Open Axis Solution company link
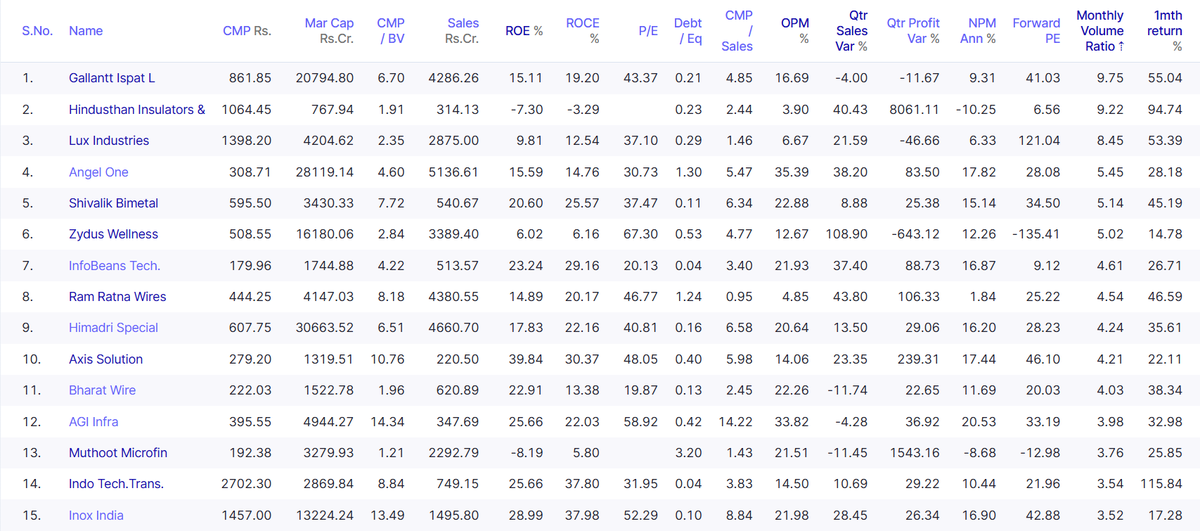 (106, 359)
